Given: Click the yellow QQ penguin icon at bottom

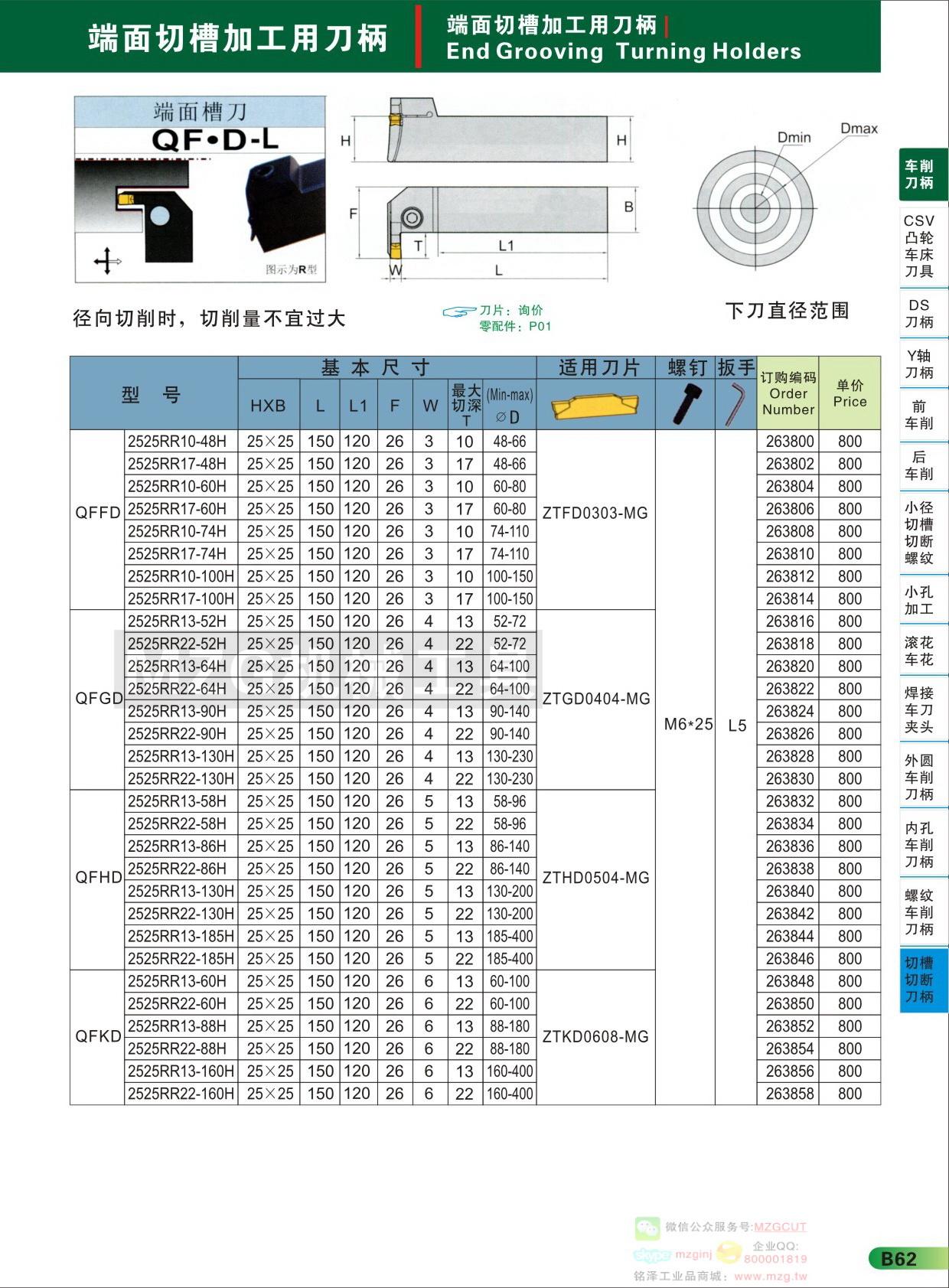Looking at the screenshot, I should pyautogui.click(x=729, y=1253).
